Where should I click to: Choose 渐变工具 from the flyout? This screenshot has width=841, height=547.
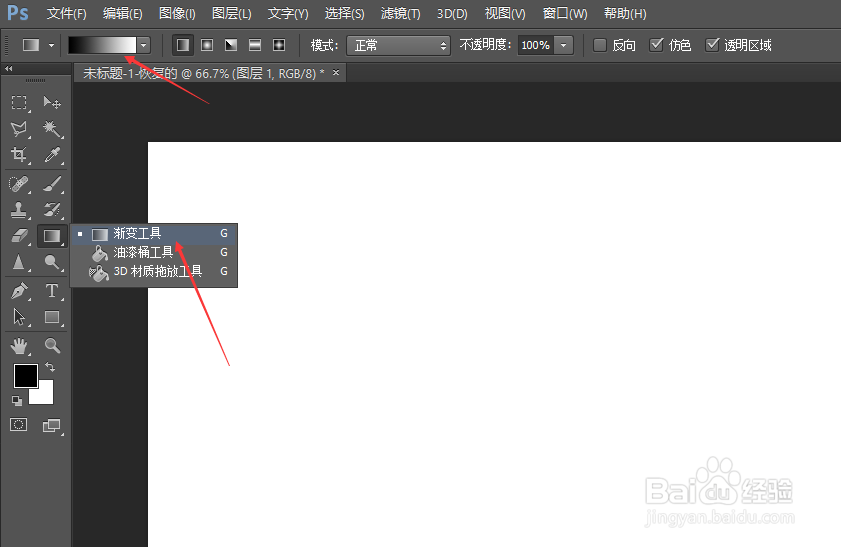coord(154,234)
